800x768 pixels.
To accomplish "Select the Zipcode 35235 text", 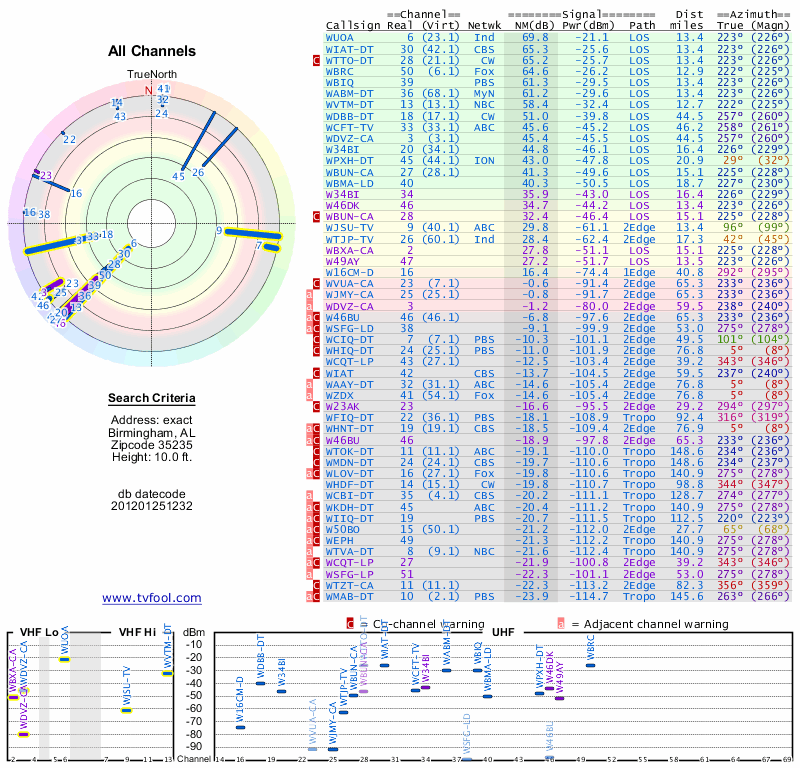I will (x=152, y=445).
